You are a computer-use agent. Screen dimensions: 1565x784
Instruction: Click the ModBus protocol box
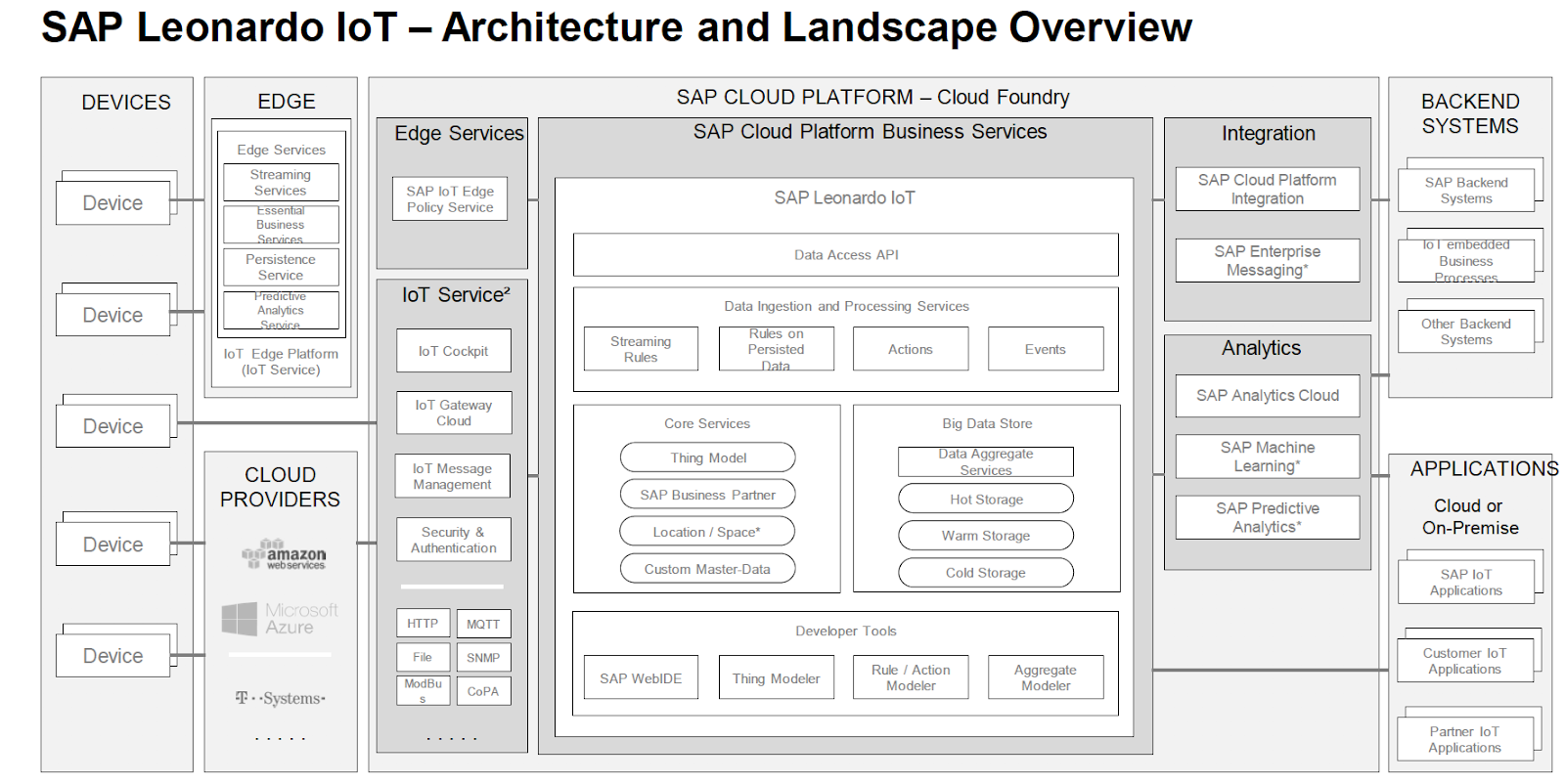(423, 690)
